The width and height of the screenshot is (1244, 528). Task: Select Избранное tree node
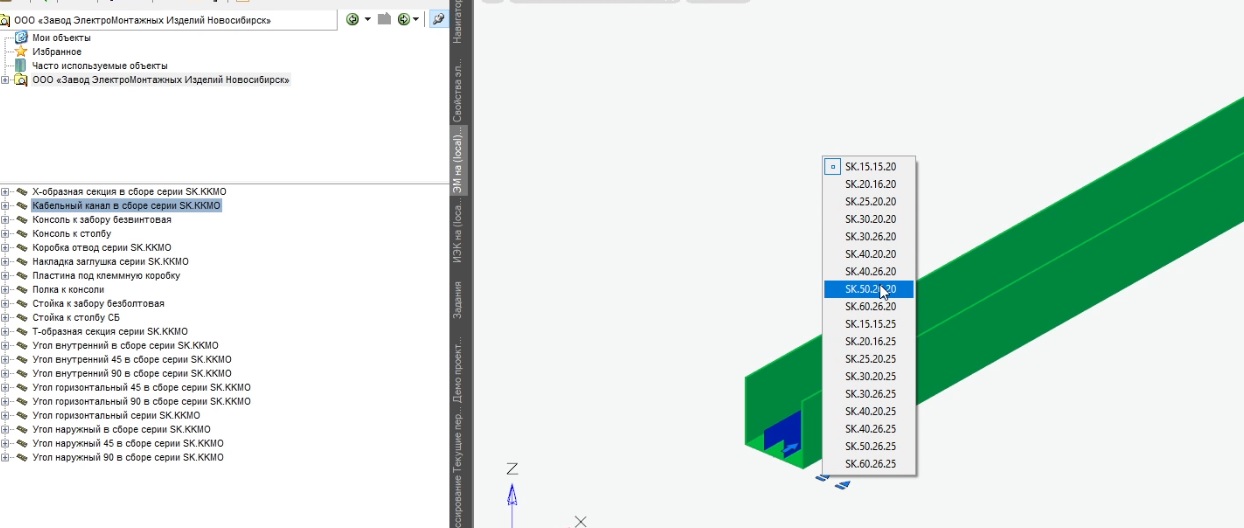(57, 51)
